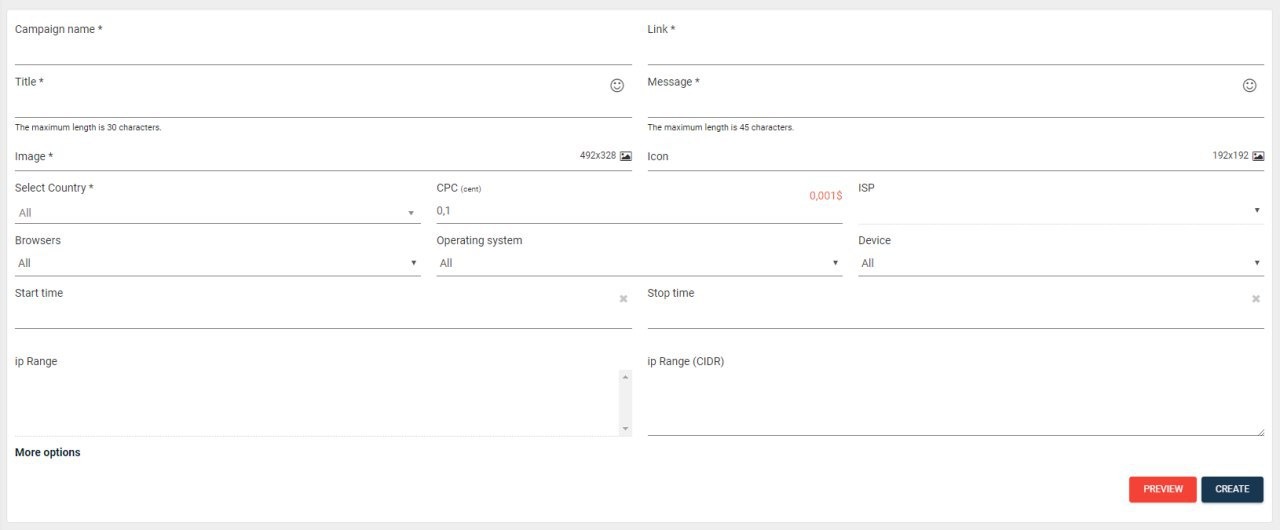Focus the Campaign name input field
1280x530 pixels.
pyautogui.click(x=323, y=52)
